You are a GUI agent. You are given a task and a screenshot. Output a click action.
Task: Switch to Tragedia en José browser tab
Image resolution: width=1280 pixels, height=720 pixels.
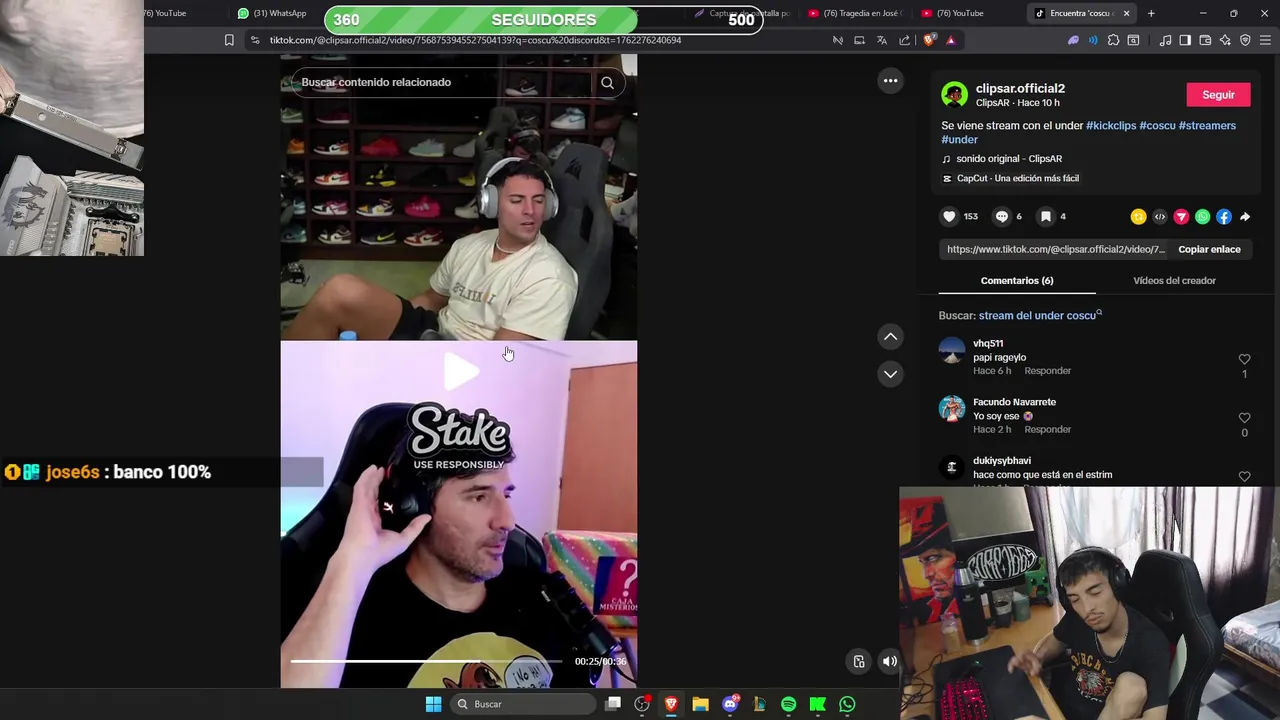tap(855, 13)
